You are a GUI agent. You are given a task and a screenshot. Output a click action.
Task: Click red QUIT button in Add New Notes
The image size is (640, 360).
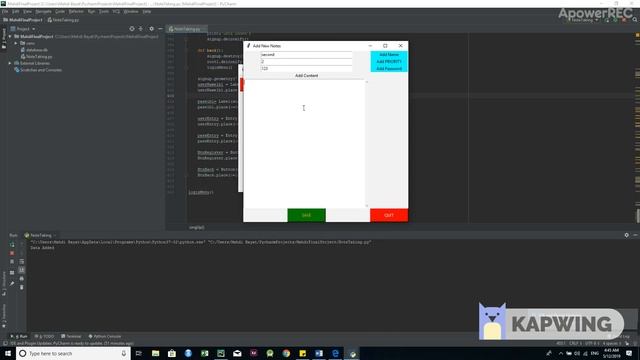click(x=389, y=215)
